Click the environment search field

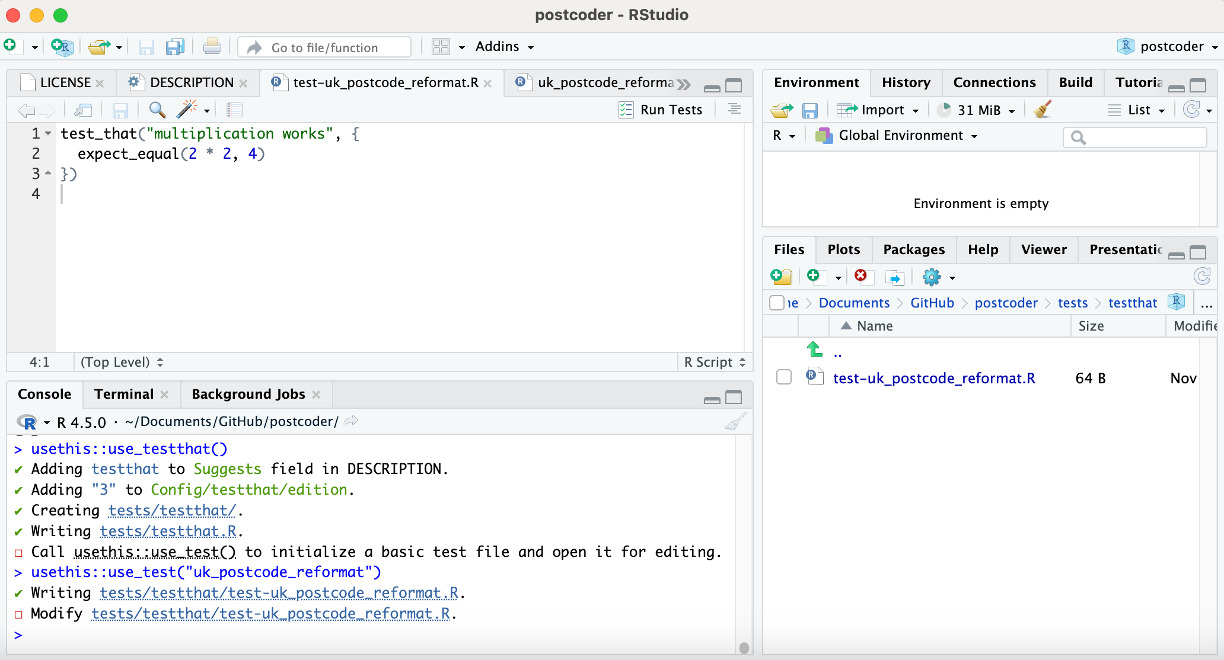tap(1135, 137)
